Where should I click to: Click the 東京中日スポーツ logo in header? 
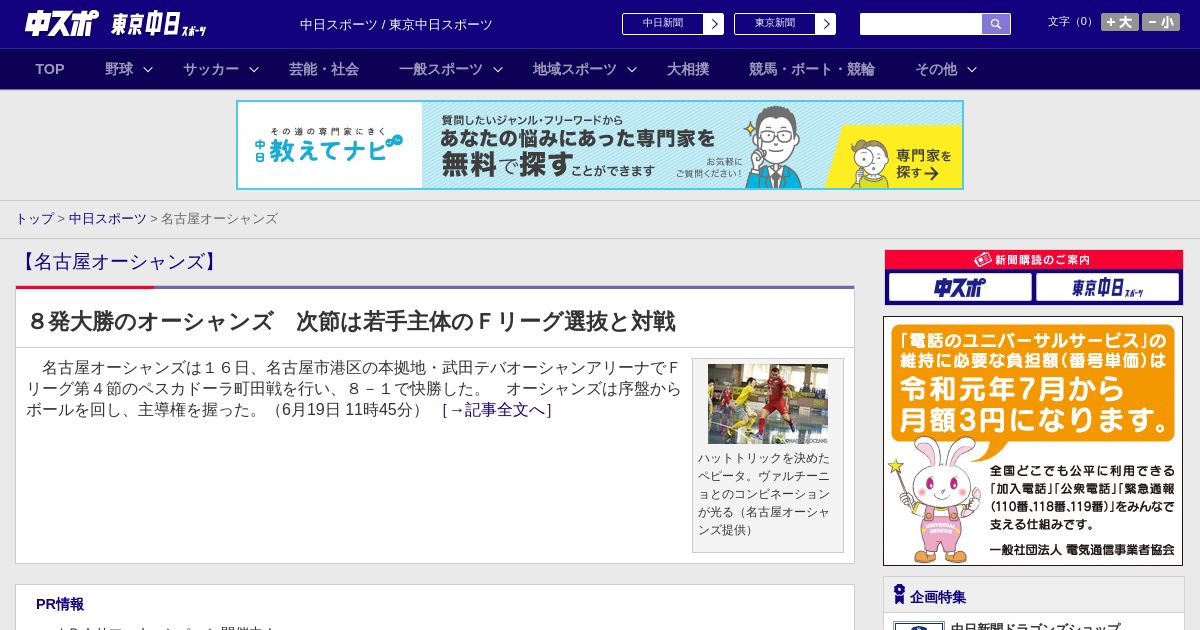coord(159,24)
